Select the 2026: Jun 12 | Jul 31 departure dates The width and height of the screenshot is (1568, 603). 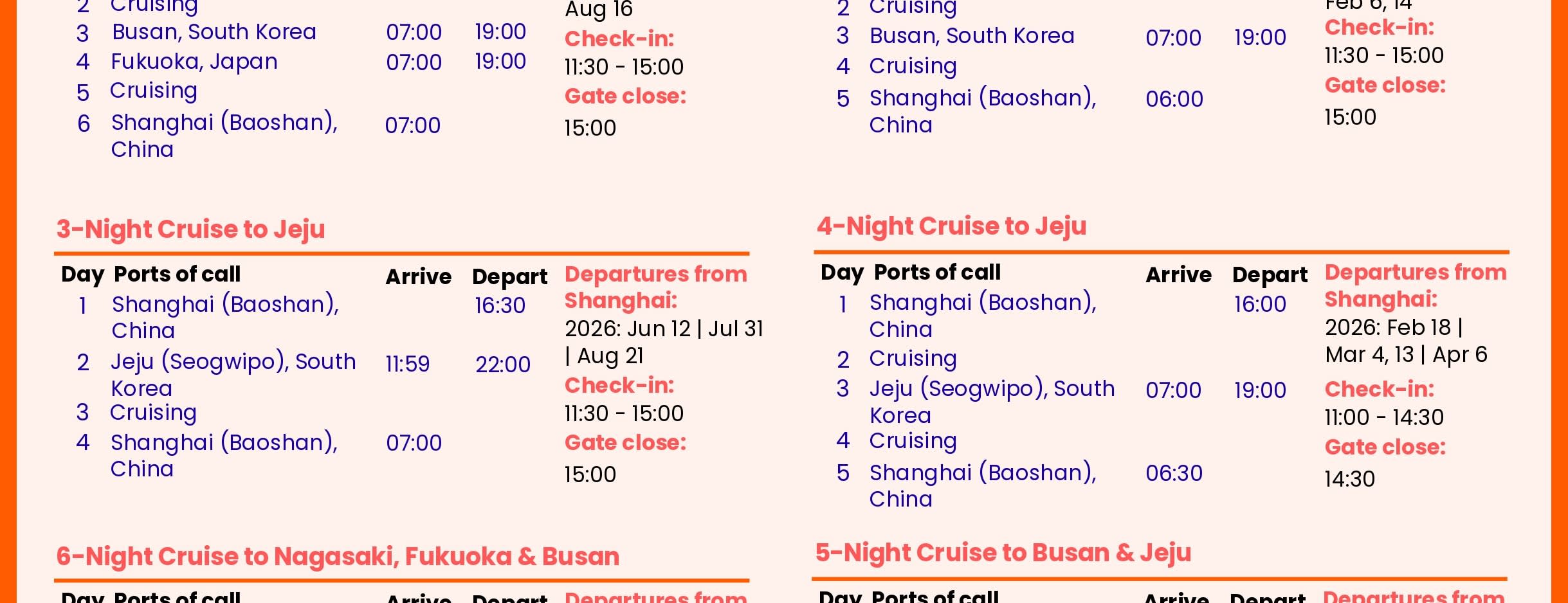click(664, 329)
